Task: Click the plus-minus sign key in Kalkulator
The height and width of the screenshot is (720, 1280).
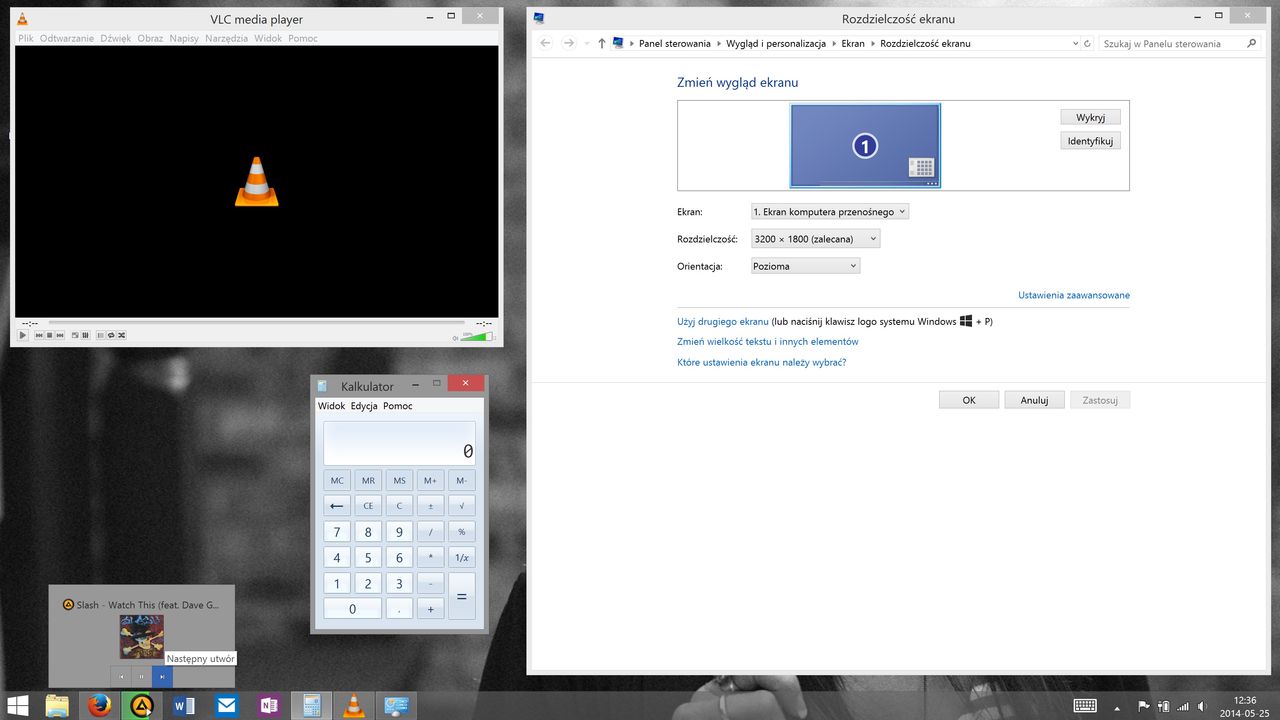Action: click(x=430, y=506)
